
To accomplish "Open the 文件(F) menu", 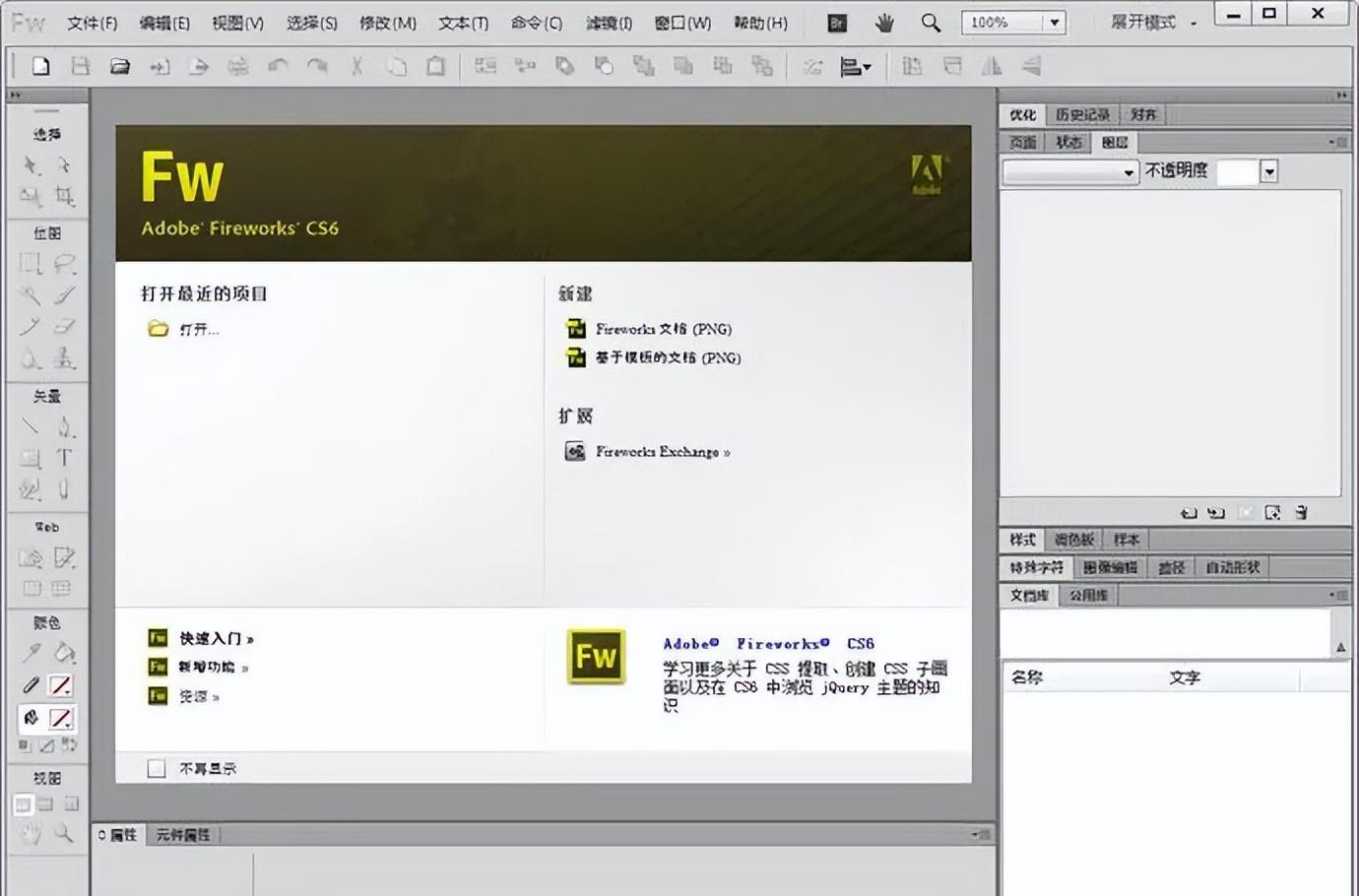I will [92, 23].
